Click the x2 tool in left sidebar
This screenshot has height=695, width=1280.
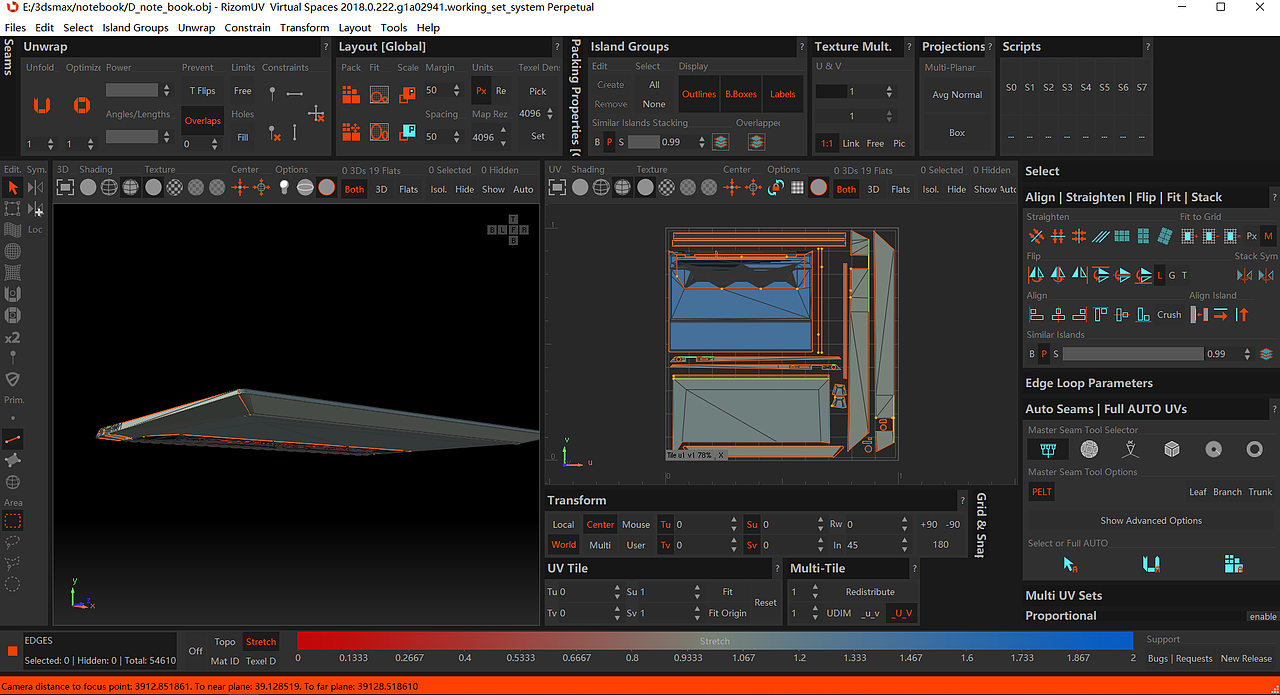13,337
